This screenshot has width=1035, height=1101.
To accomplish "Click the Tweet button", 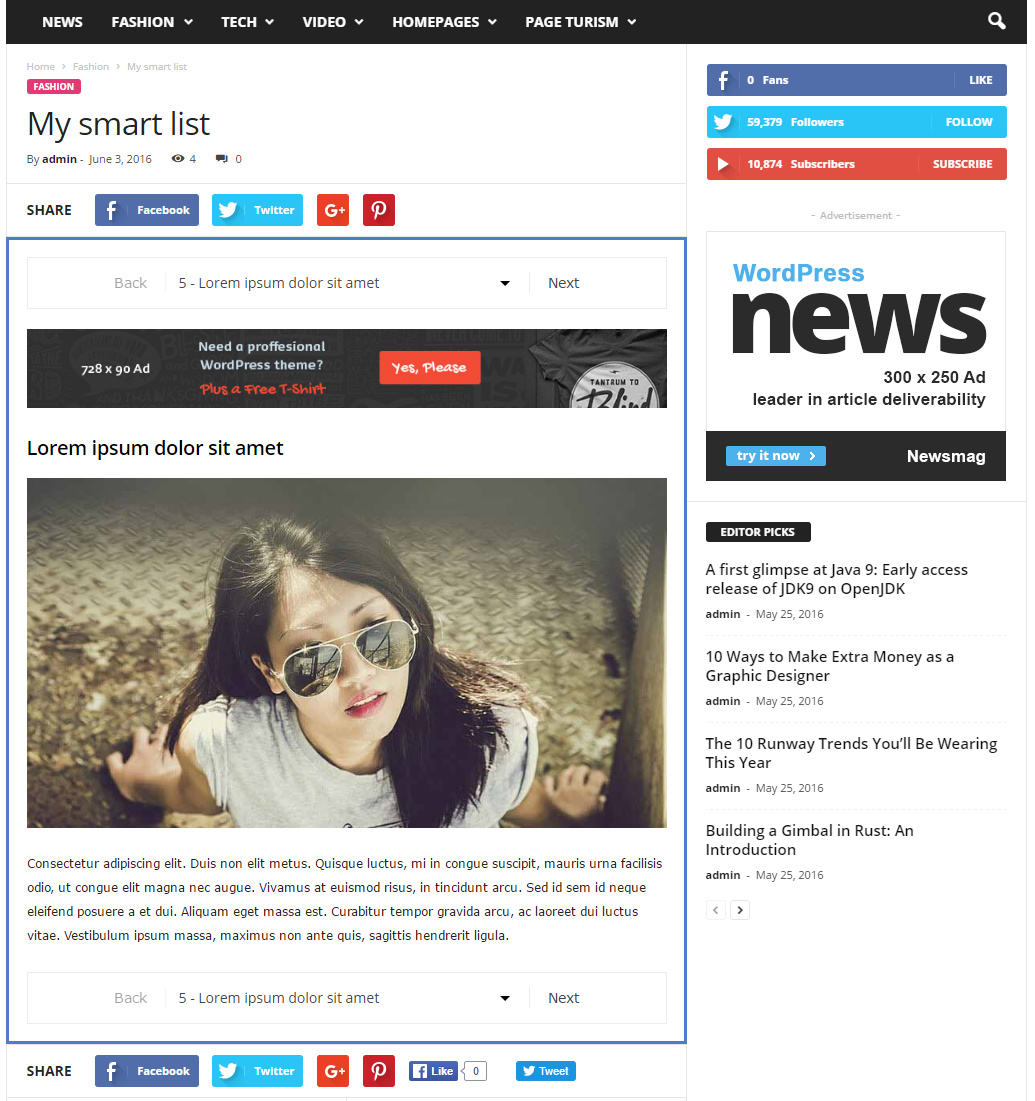I will pos(546,1071).
